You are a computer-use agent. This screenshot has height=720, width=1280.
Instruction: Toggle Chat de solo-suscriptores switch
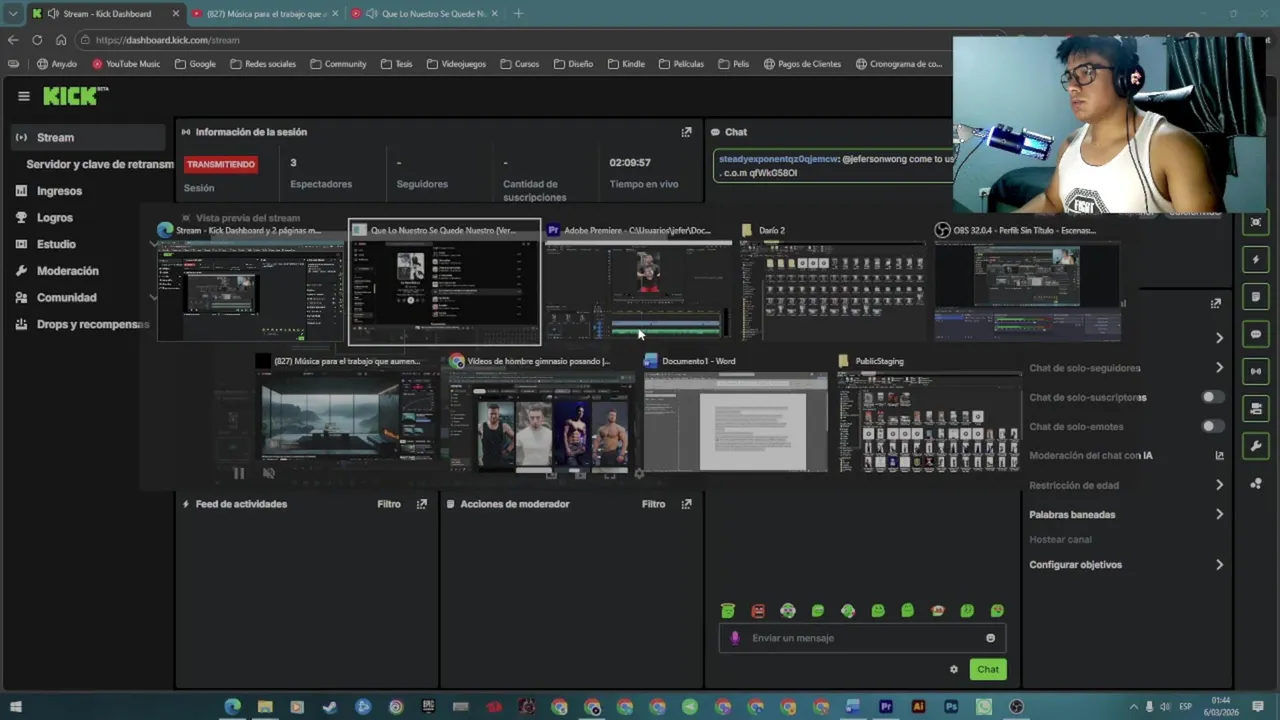point(1212,397)
